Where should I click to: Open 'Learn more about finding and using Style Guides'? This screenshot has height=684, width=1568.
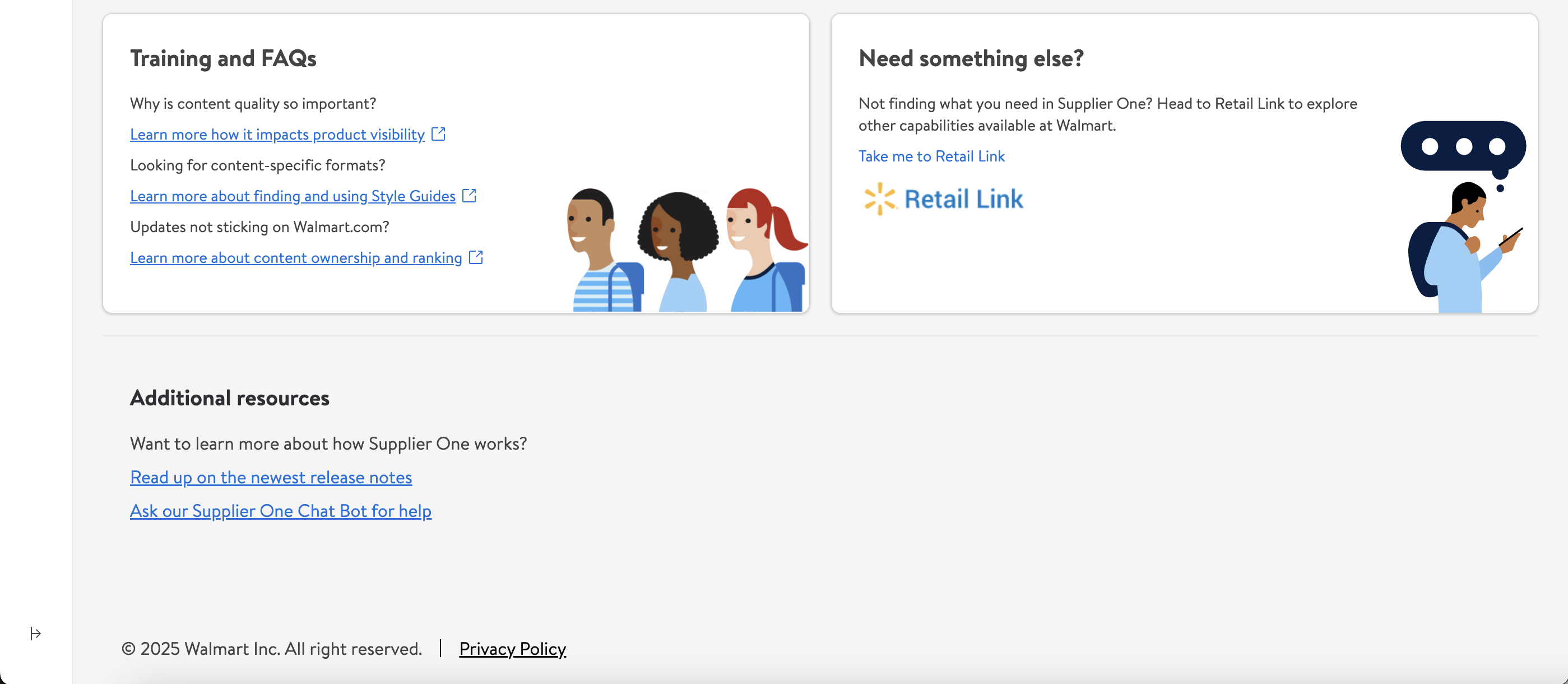293,196
